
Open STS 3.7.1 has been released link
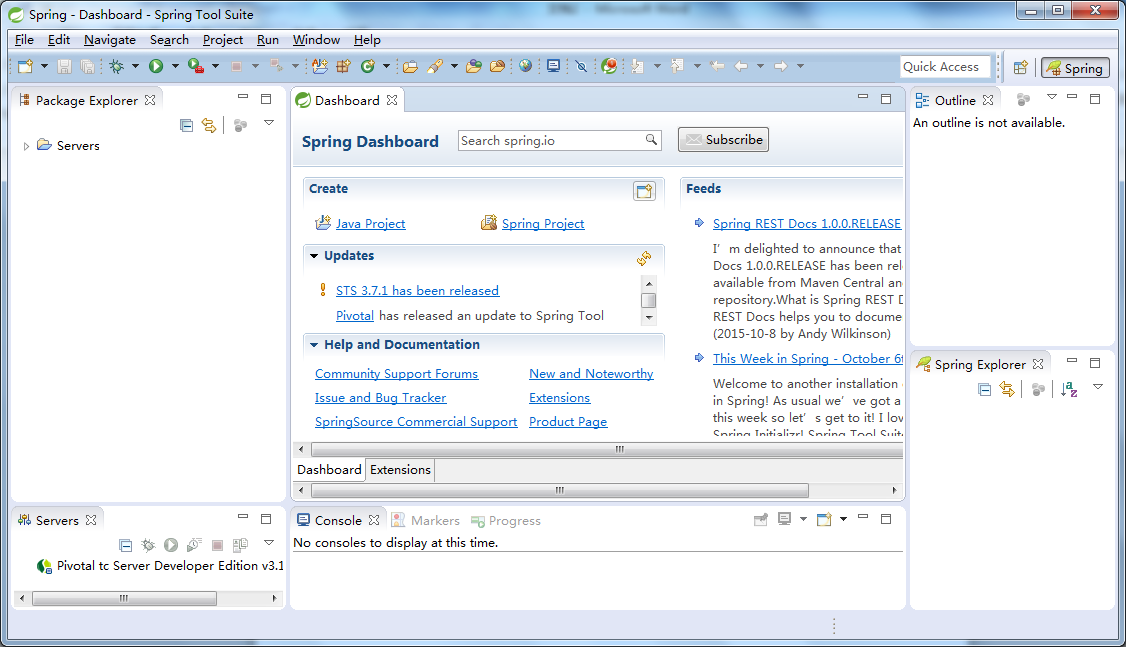click(x=417, y=290)
